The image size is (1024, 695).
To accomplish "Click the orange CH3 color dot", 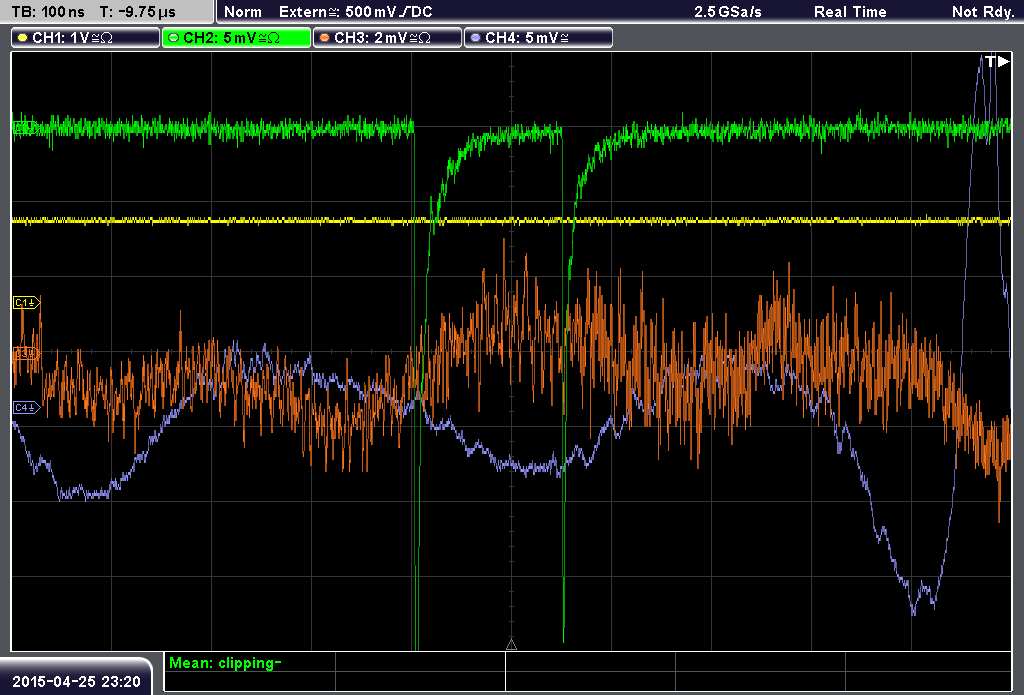I will [325, 38].
